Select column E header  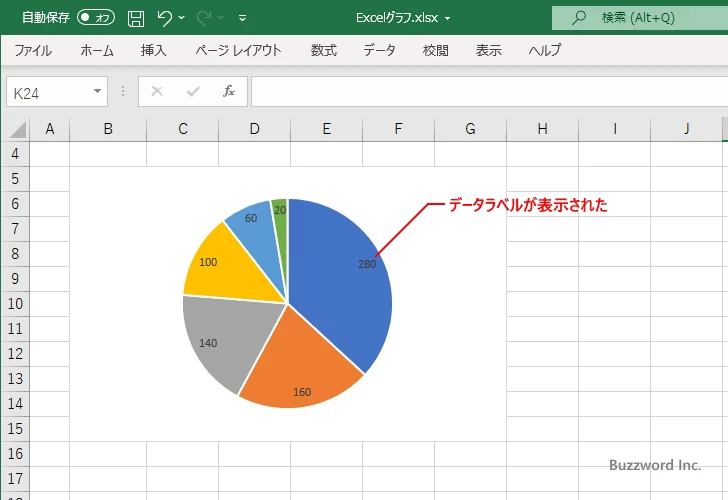click(326, 129)
